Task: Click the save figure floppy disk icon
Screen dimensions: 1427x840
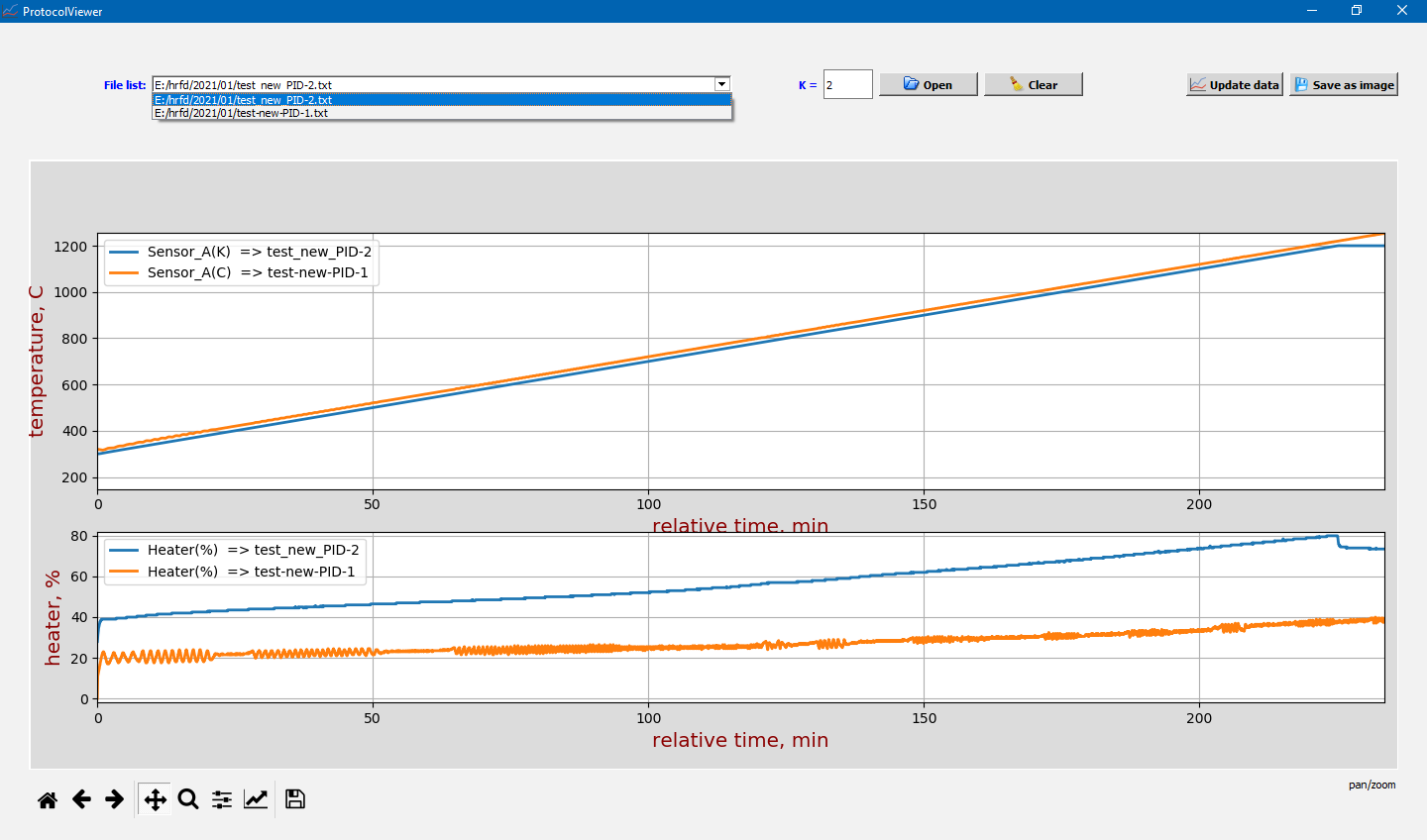Action: (x=294, y=799)
